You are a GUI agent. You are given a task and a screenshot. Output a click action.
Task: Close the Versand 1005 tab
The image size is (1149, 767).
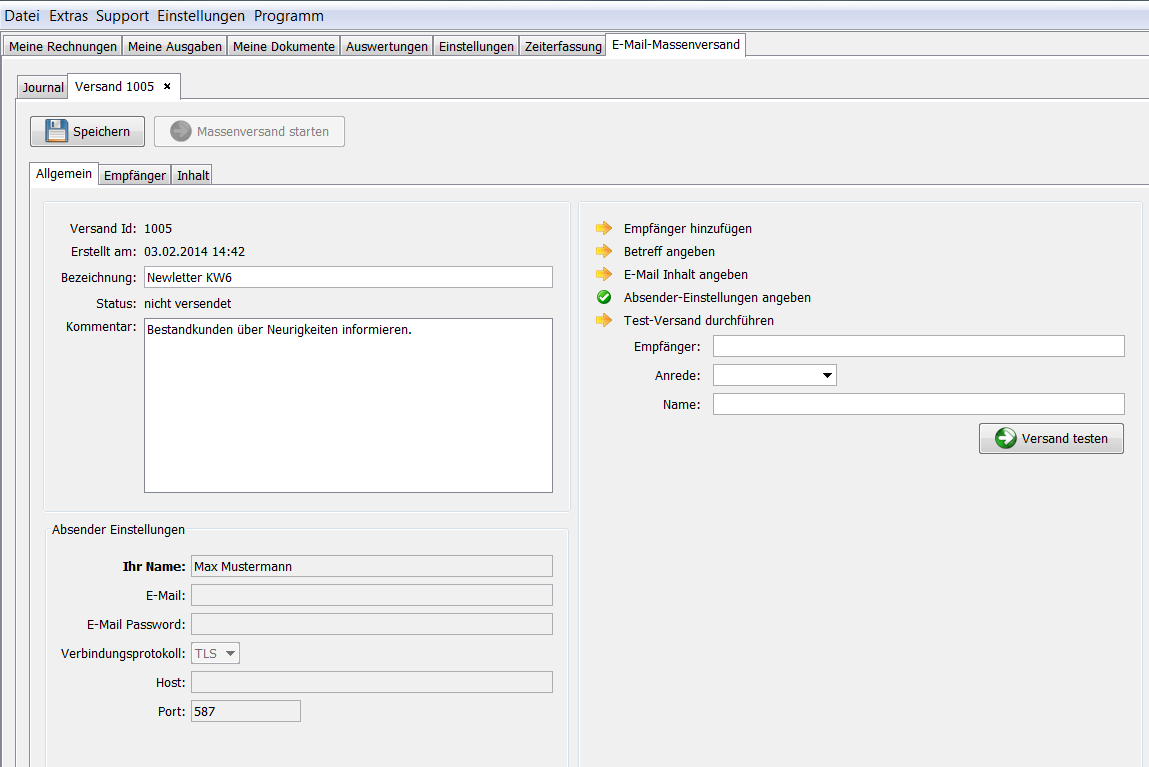click(167, 87)
